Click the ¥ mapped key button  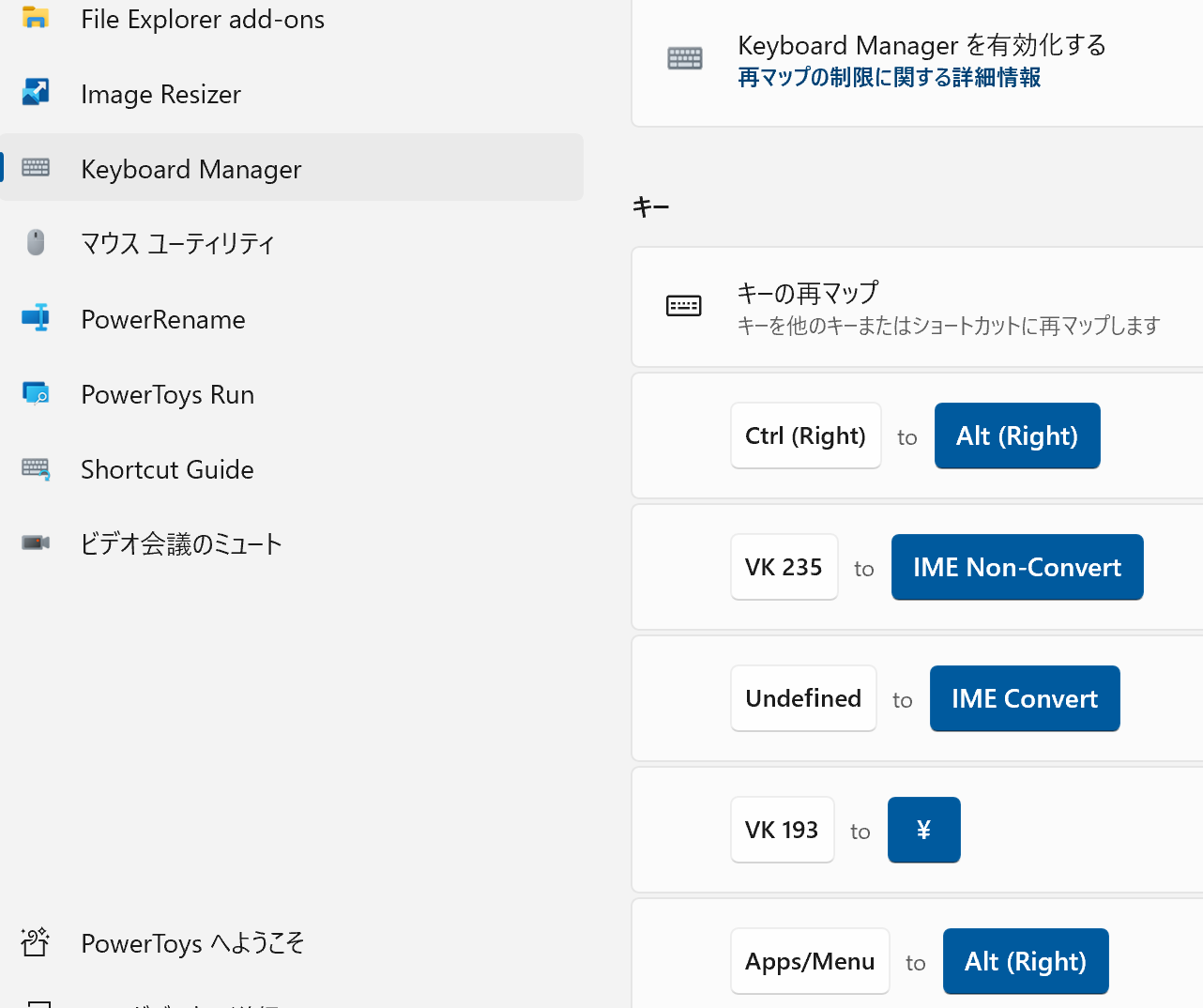[x=923, y=830]
